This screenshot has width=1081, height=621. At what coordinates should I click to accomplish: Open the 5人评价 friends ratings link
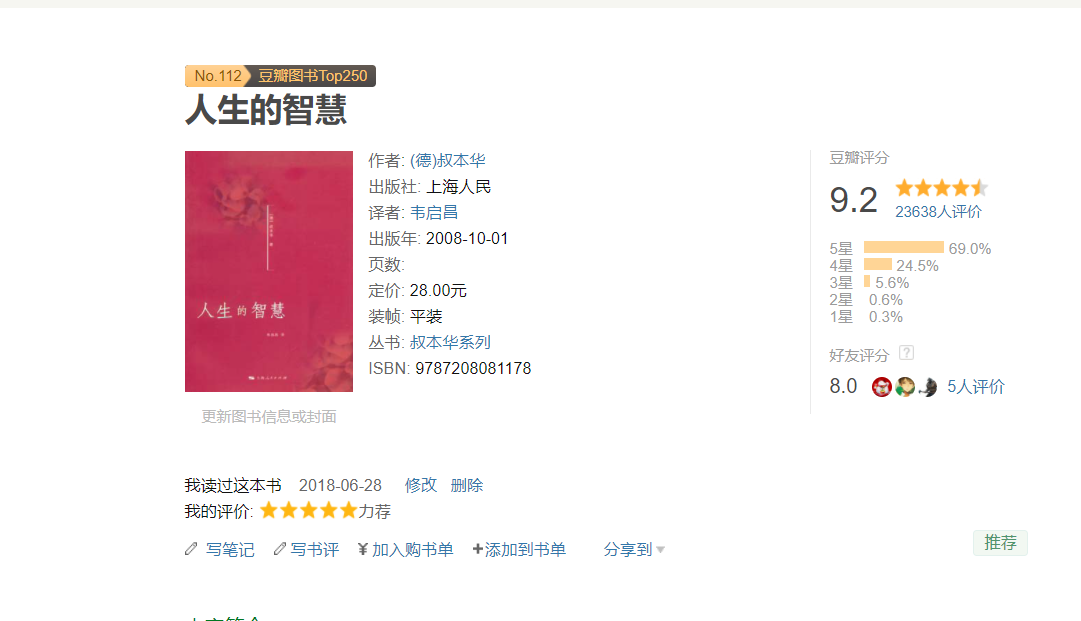pyautogui.click(x=976, y=387)
